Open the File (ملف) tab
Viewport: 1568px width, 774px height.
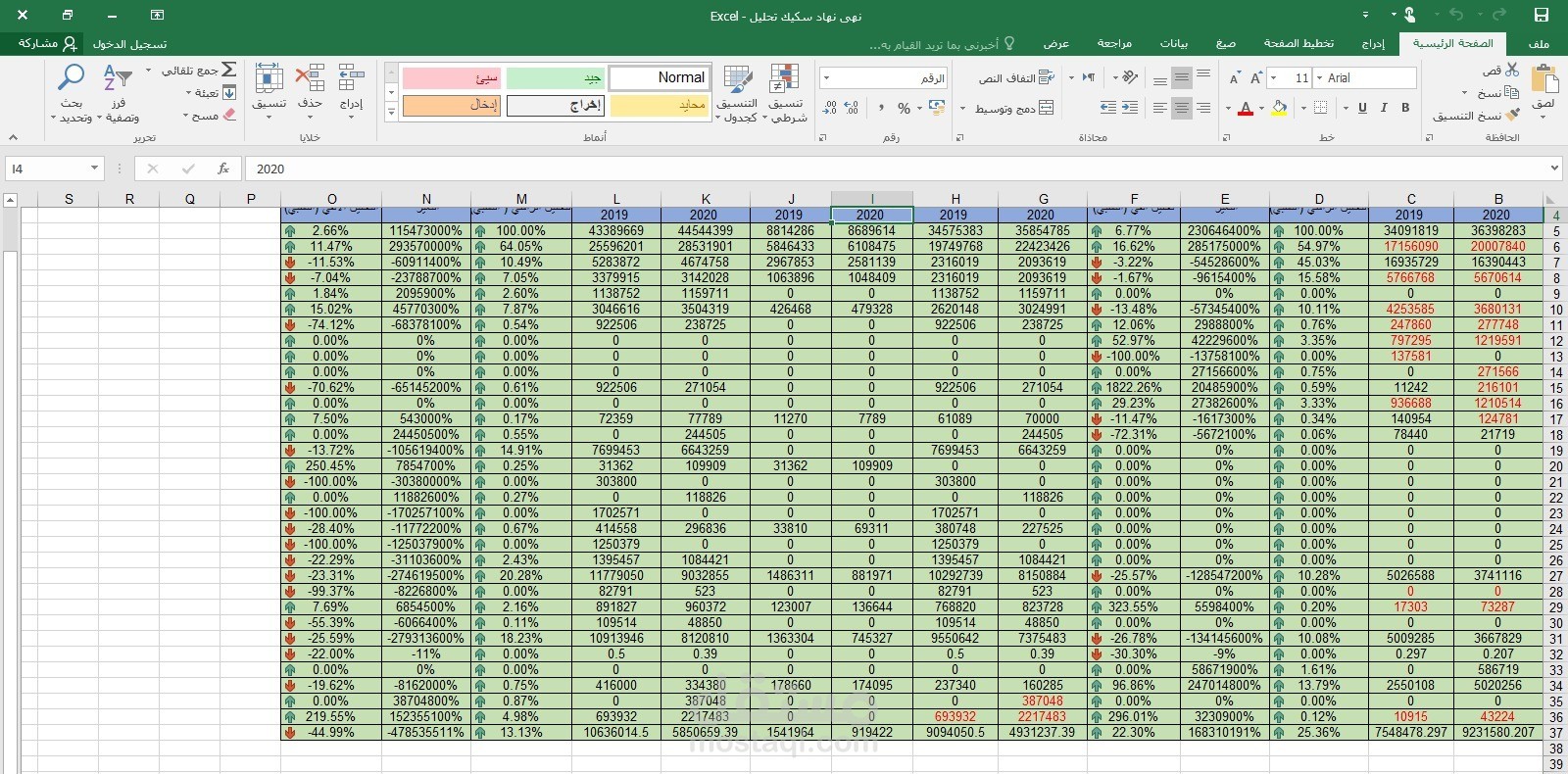point(1539,43)
